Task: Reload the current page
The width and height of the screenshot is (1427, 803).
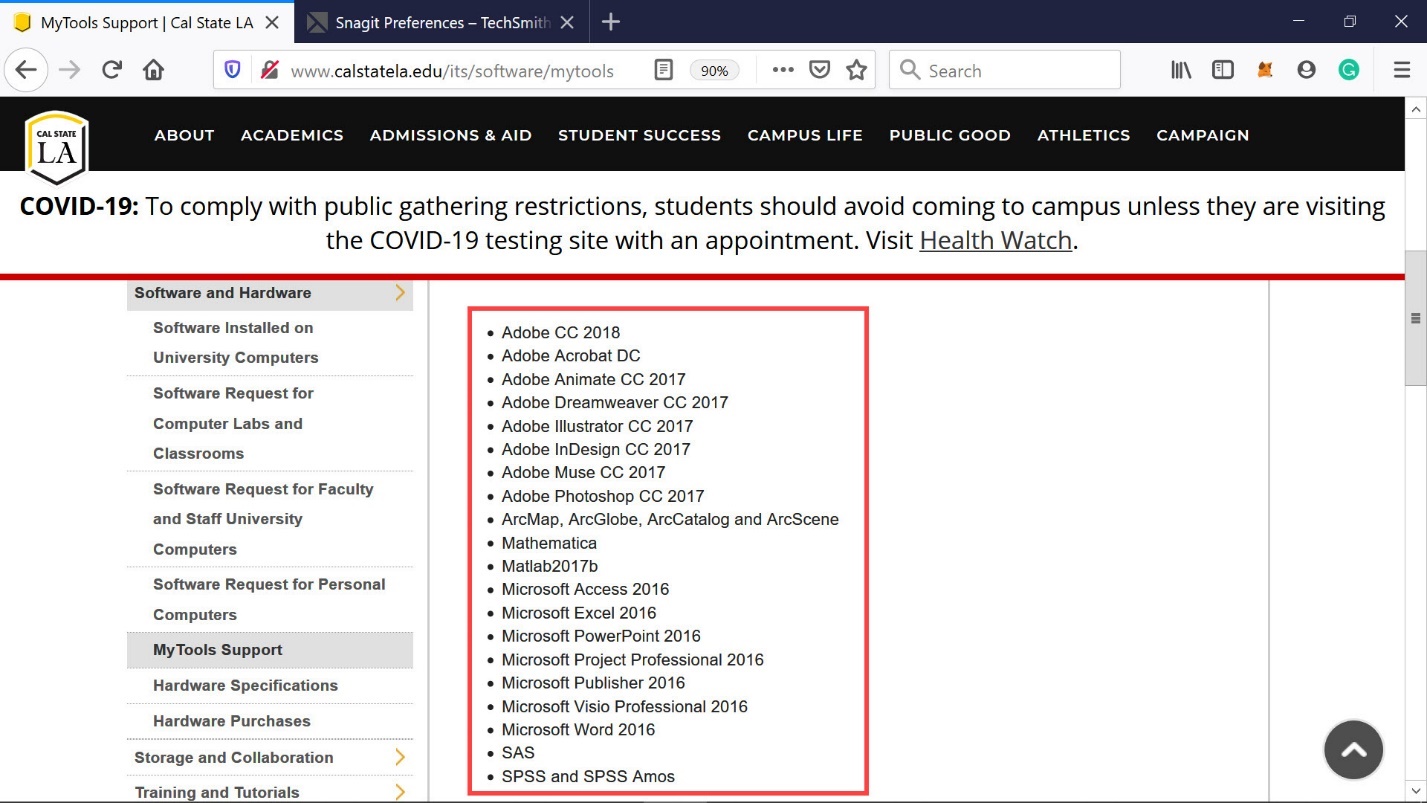Action: pyautogui.click(x=112, y=70)
